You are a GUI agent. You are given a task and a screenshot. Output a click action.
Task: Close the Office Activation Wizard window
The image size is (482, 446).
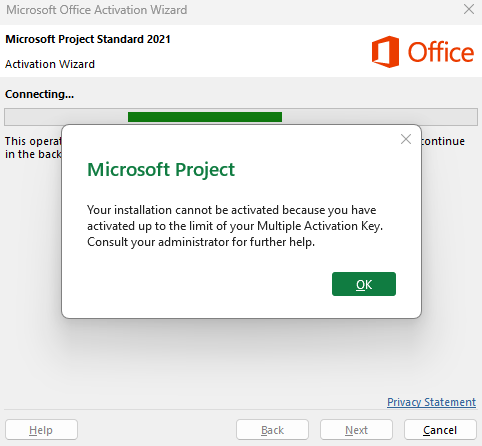[469, 9]
